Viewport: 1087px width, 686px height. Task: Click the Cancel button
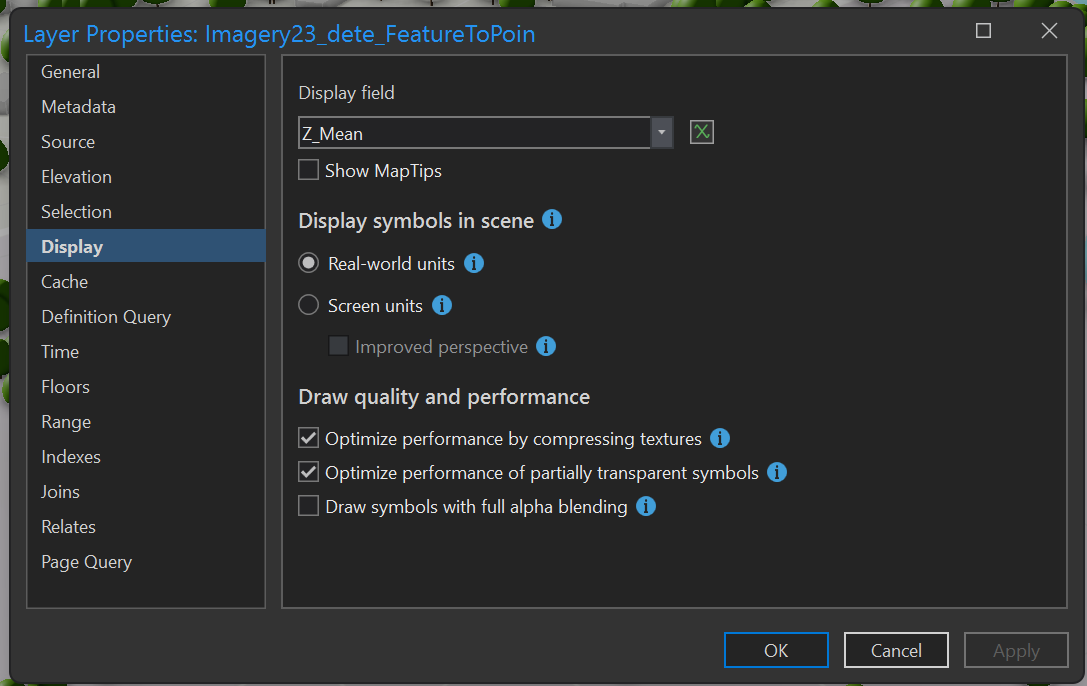click(896, 650)
